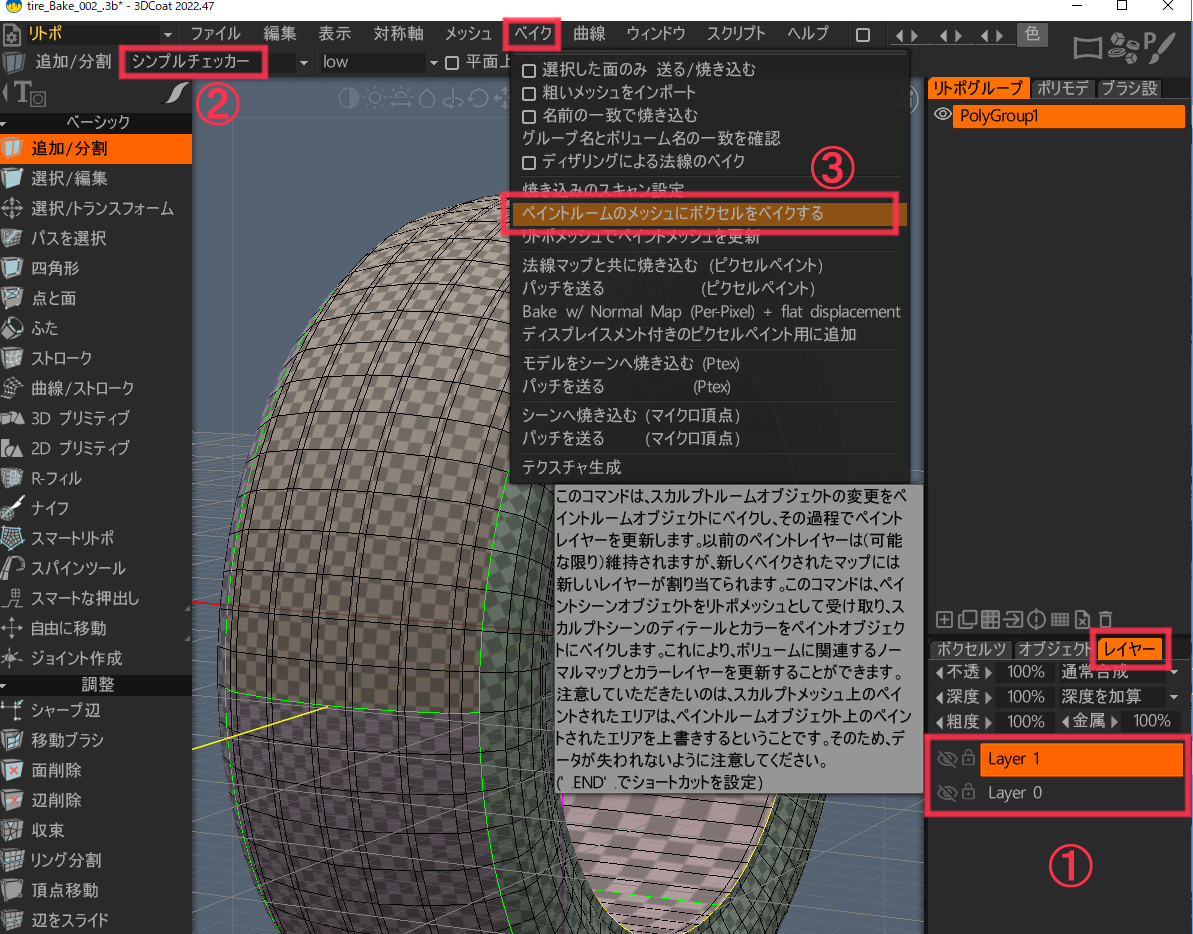Image resolution: width=1193 pixels, height=934 pixels.
Task: Toggle the 平面上 checkbox in toolbar
Action: 452,62
